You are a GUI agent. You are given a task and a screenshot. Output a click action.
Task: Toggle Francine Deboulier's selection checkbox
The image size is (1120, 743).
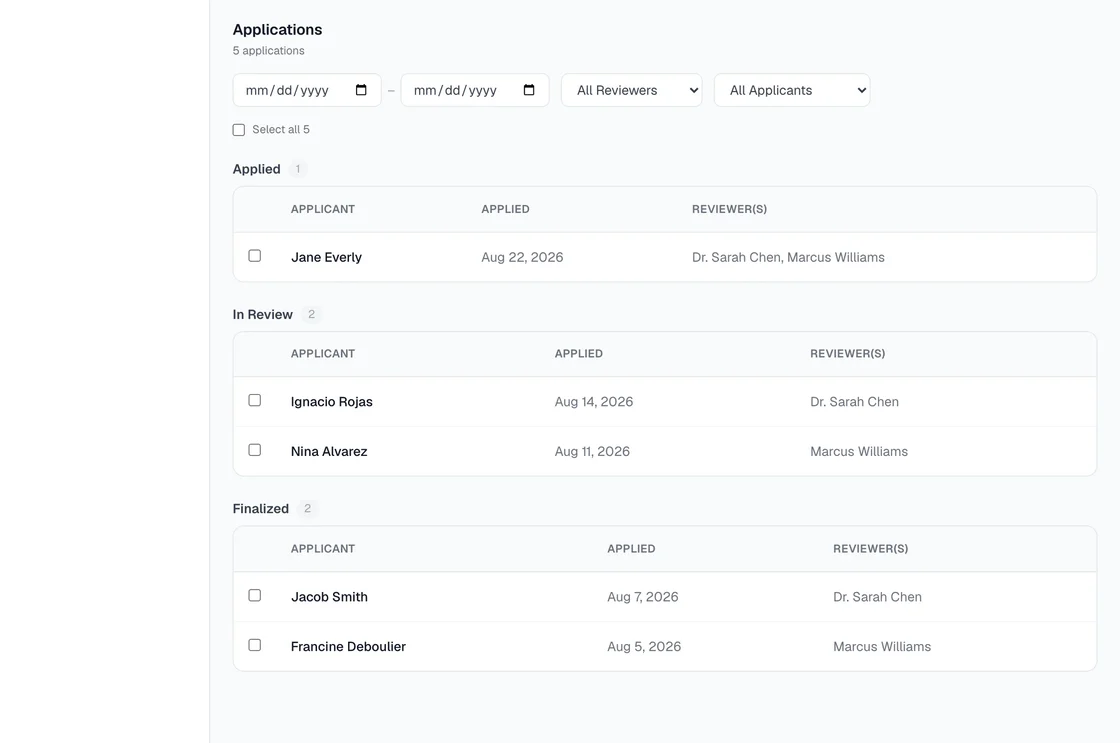(254, 645)
